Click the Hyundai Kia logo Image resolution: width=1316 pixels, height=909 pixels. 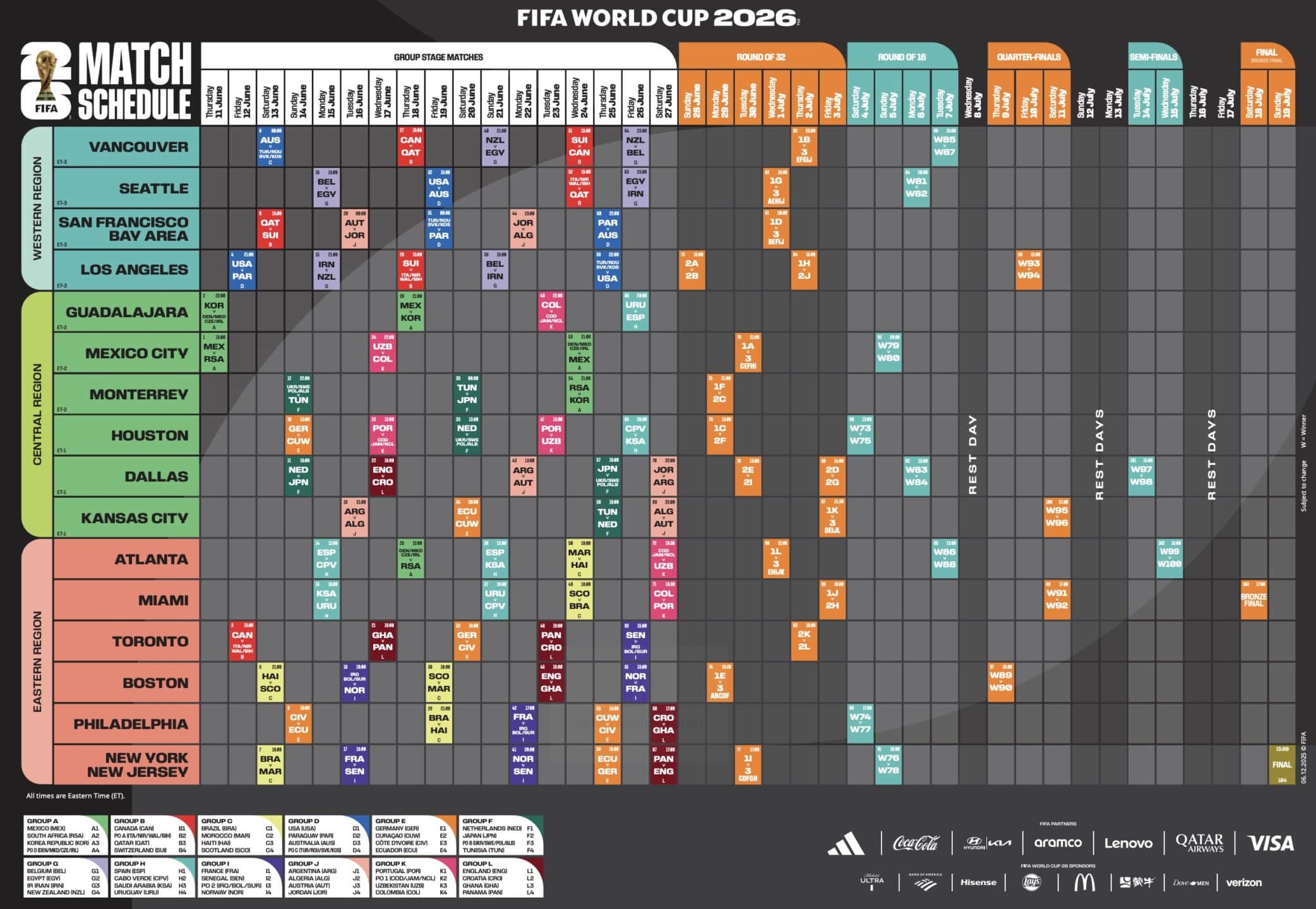(986, 843)
